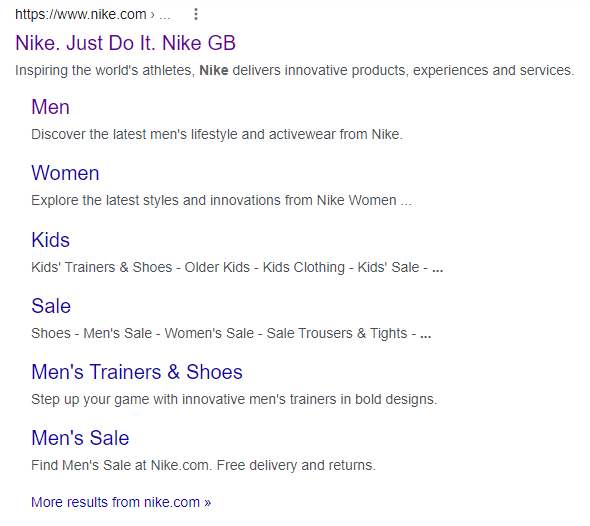Open the 'Nike. Just Do It. Nike GB' result

pos(126,43)
